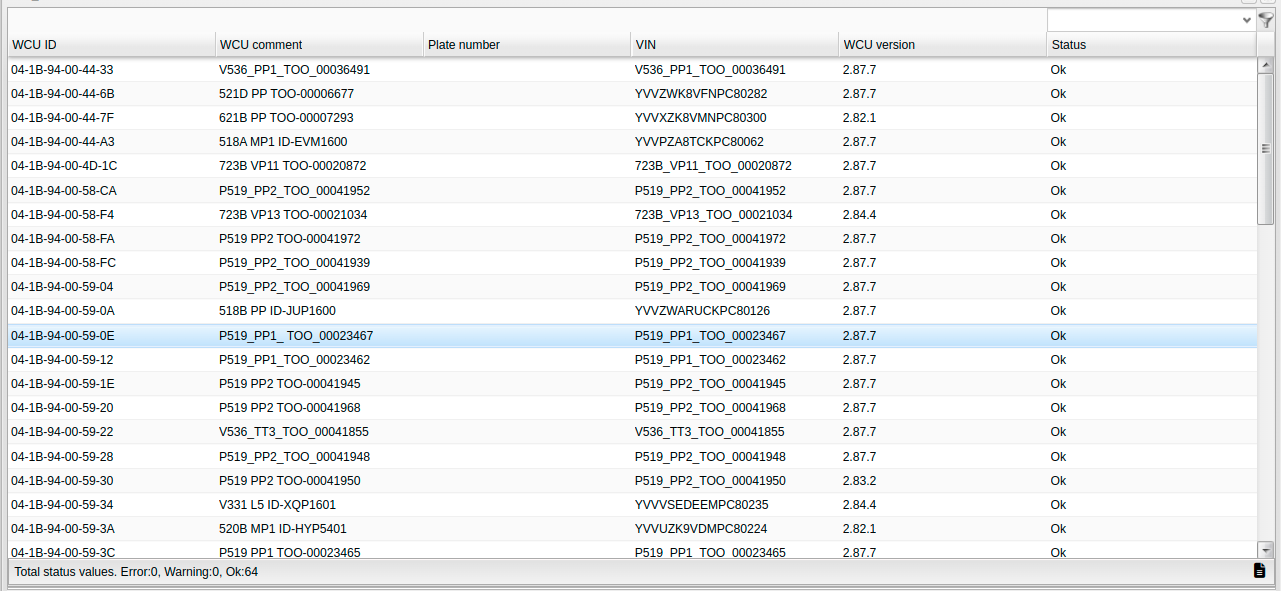Image resolution: width=1281 pixels, height=591 pixels.
Task: Sort by WCU ID column header
Action: 111,45
